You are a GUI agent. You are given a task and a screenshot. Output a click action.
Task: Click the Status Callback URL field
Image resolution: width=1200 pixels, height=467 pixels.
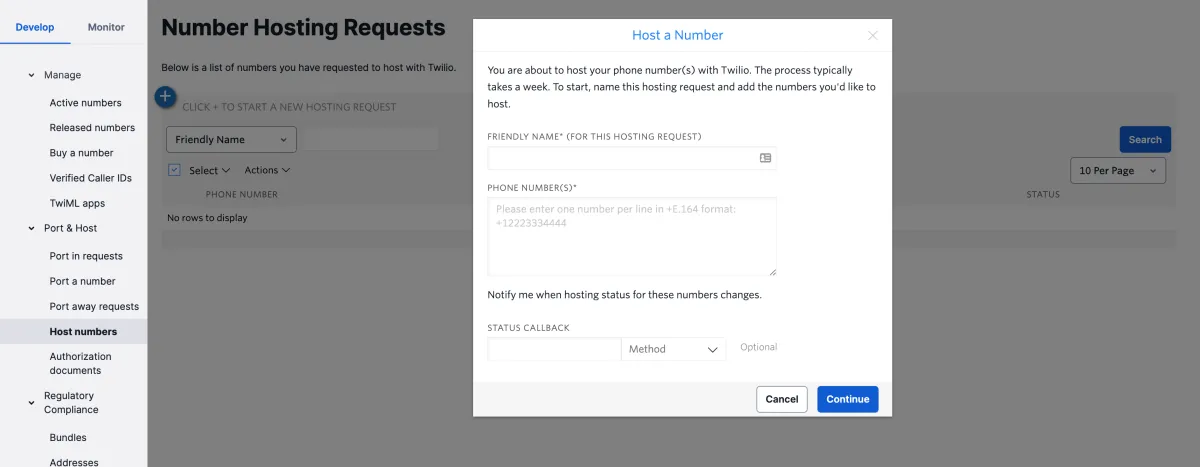[554, 349]
